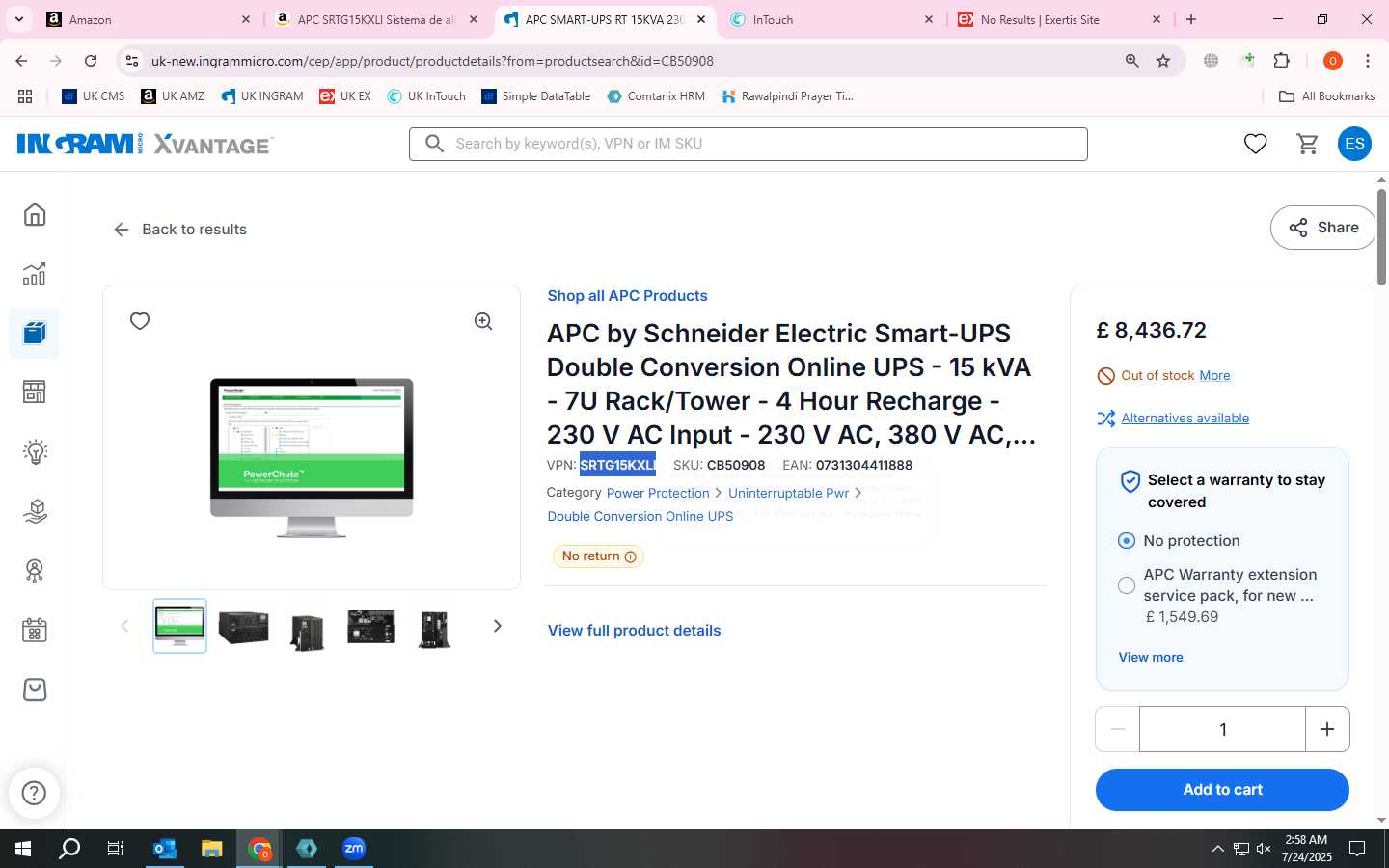Open File Explorer from the taskbar
Image resolution: width=1389 pixels, height=868 pixels.
pos(212,849)
